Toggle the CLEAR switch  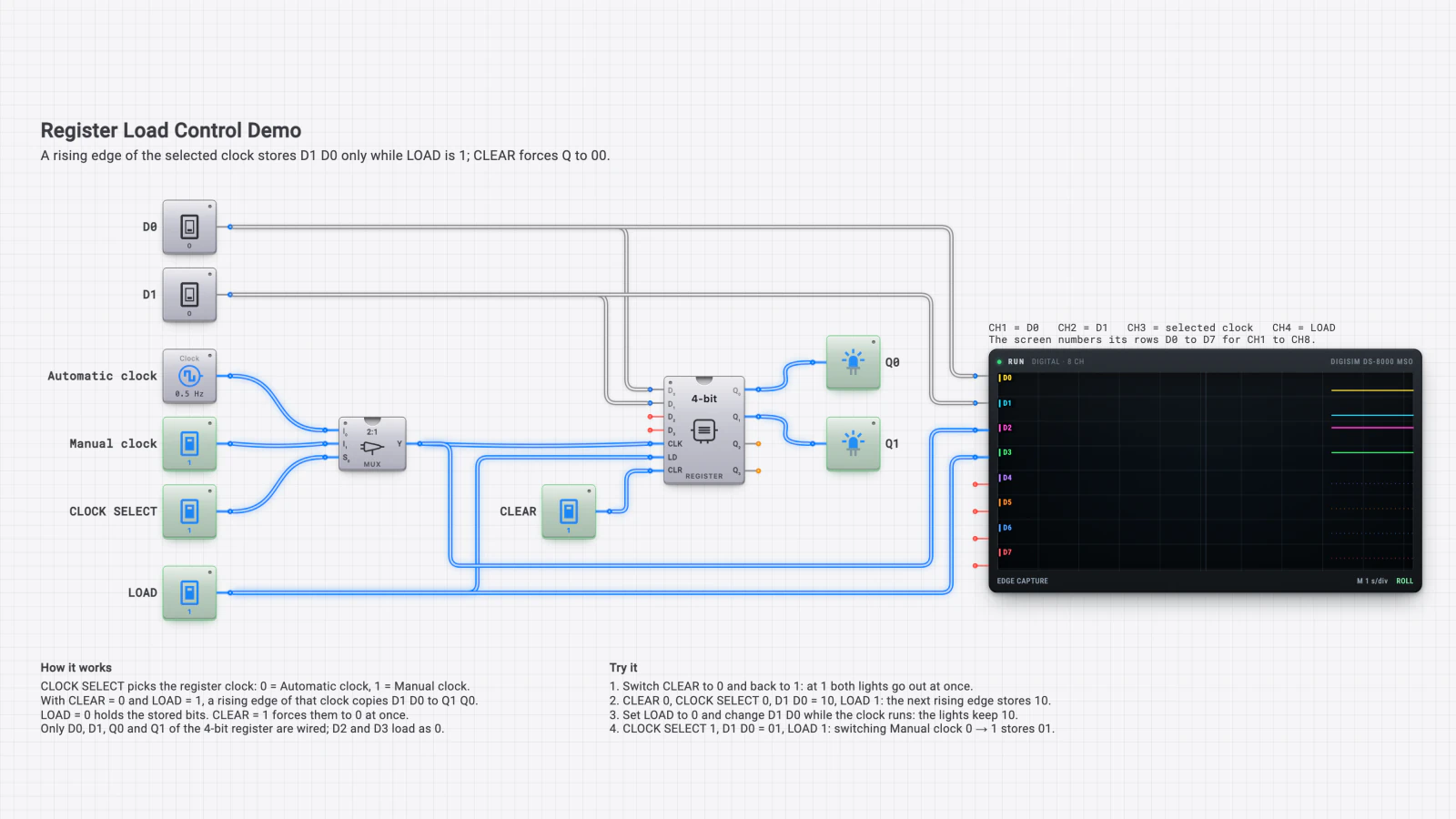[569, 511]
